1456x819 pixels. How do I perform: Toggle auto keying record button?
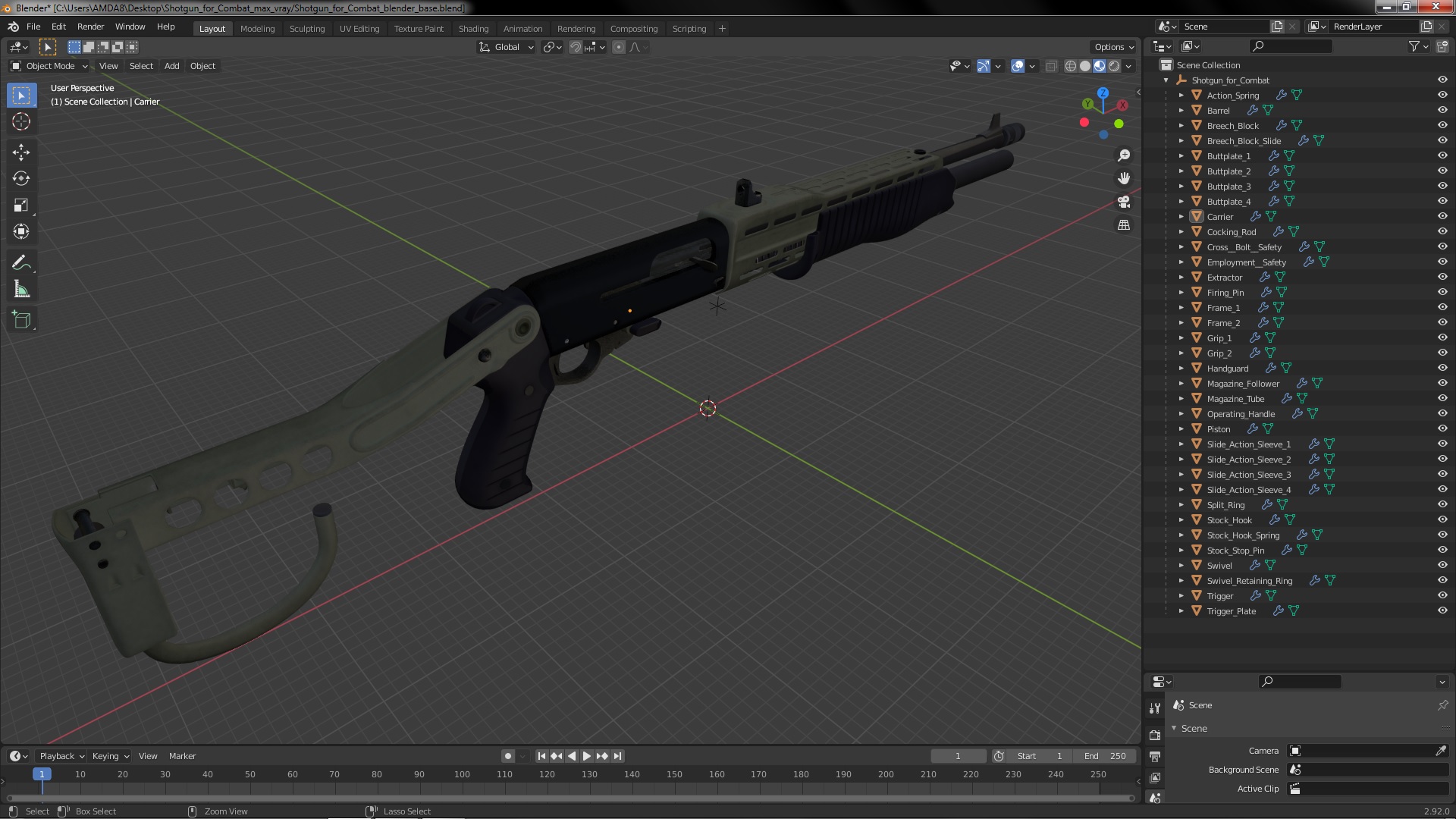click(x=507, y=756)
